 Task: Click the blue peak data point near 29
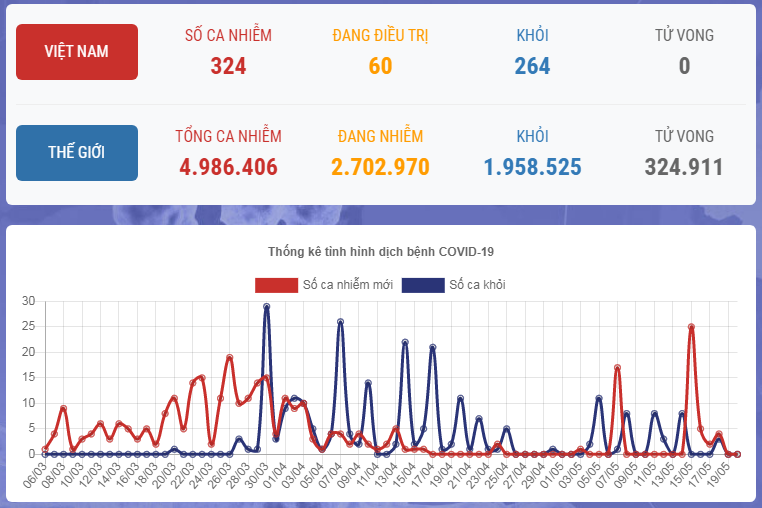[266, 307]
